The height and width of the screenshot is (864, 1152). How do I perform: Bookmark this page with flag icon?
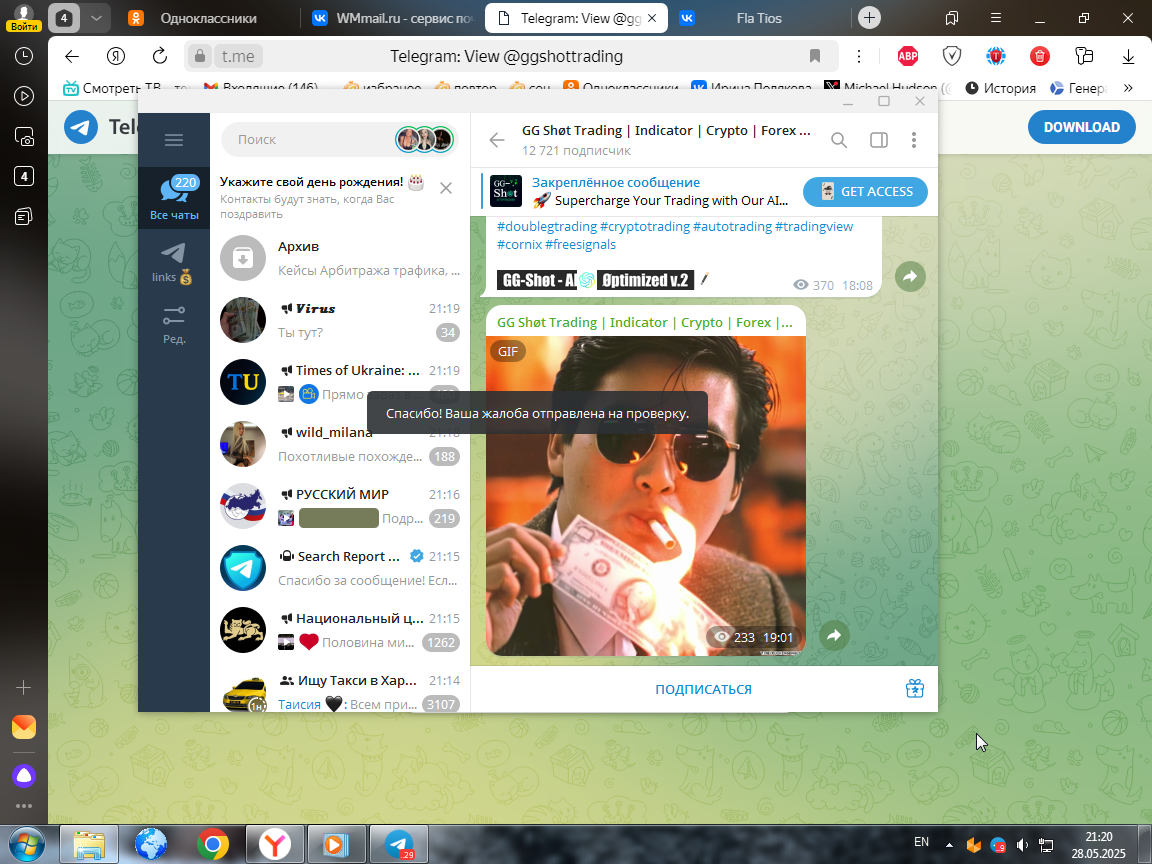(x=815, y=56)
